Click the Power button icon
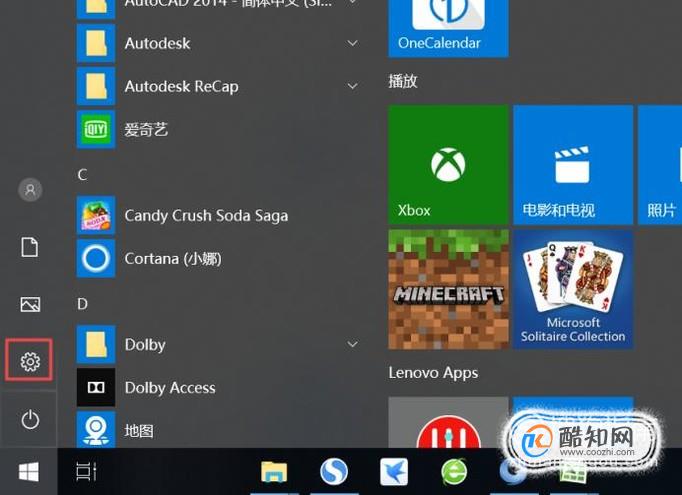682x495 pixels. [x=30, y=420]
